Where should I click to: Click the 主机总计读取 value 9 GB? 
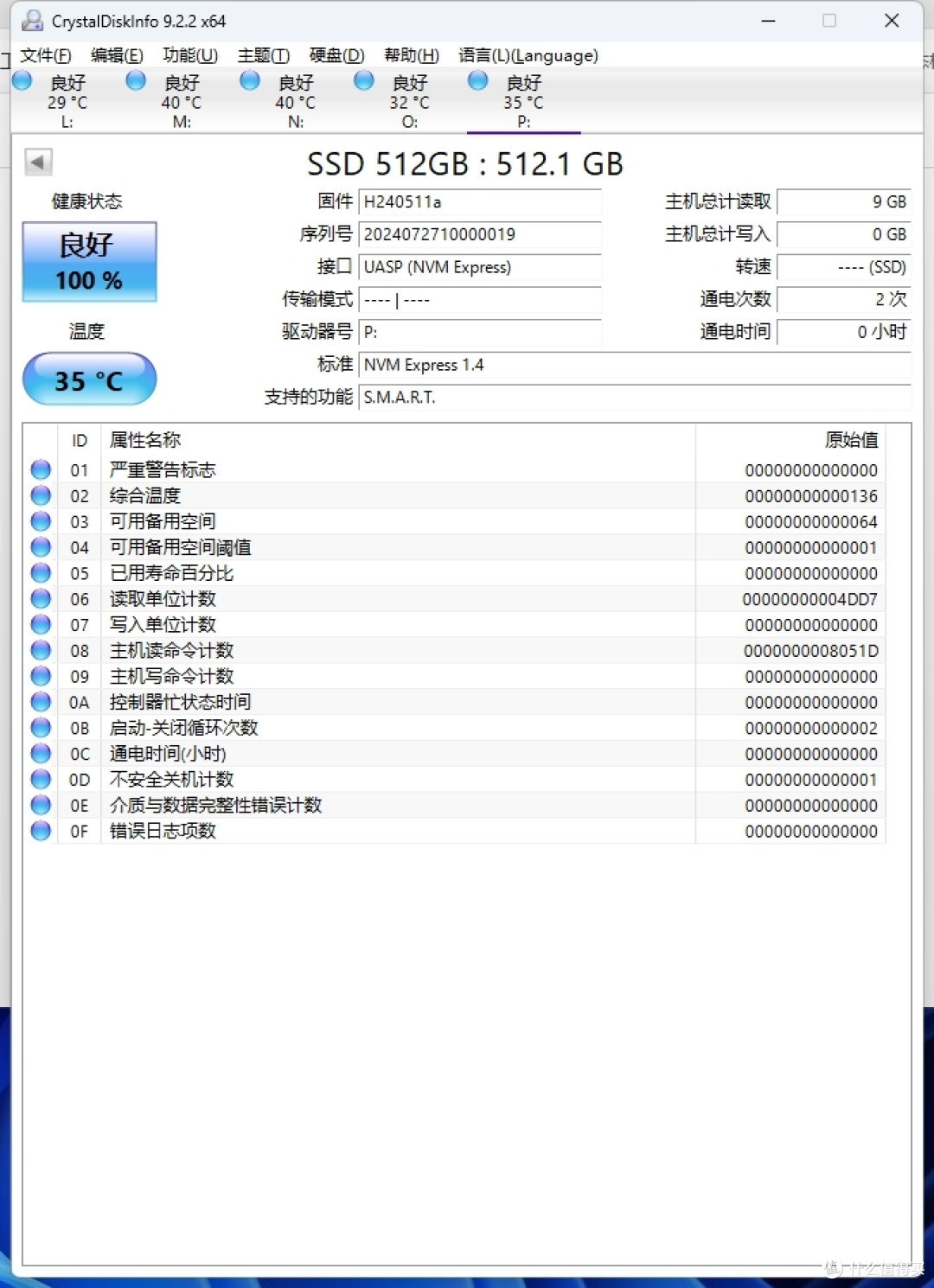click(x=844, y=202)
